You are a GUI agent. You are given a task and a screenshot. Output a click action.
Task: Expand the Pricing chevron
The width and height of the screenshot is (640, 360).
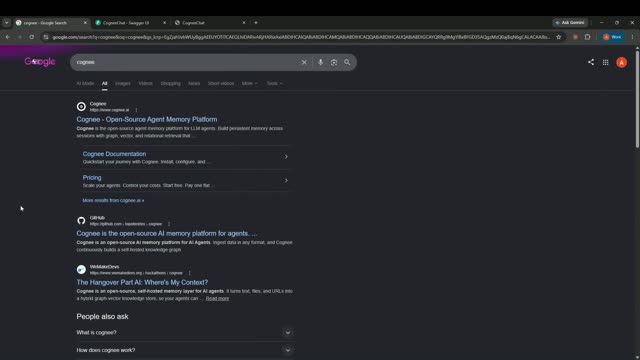(x=286, y=180)
